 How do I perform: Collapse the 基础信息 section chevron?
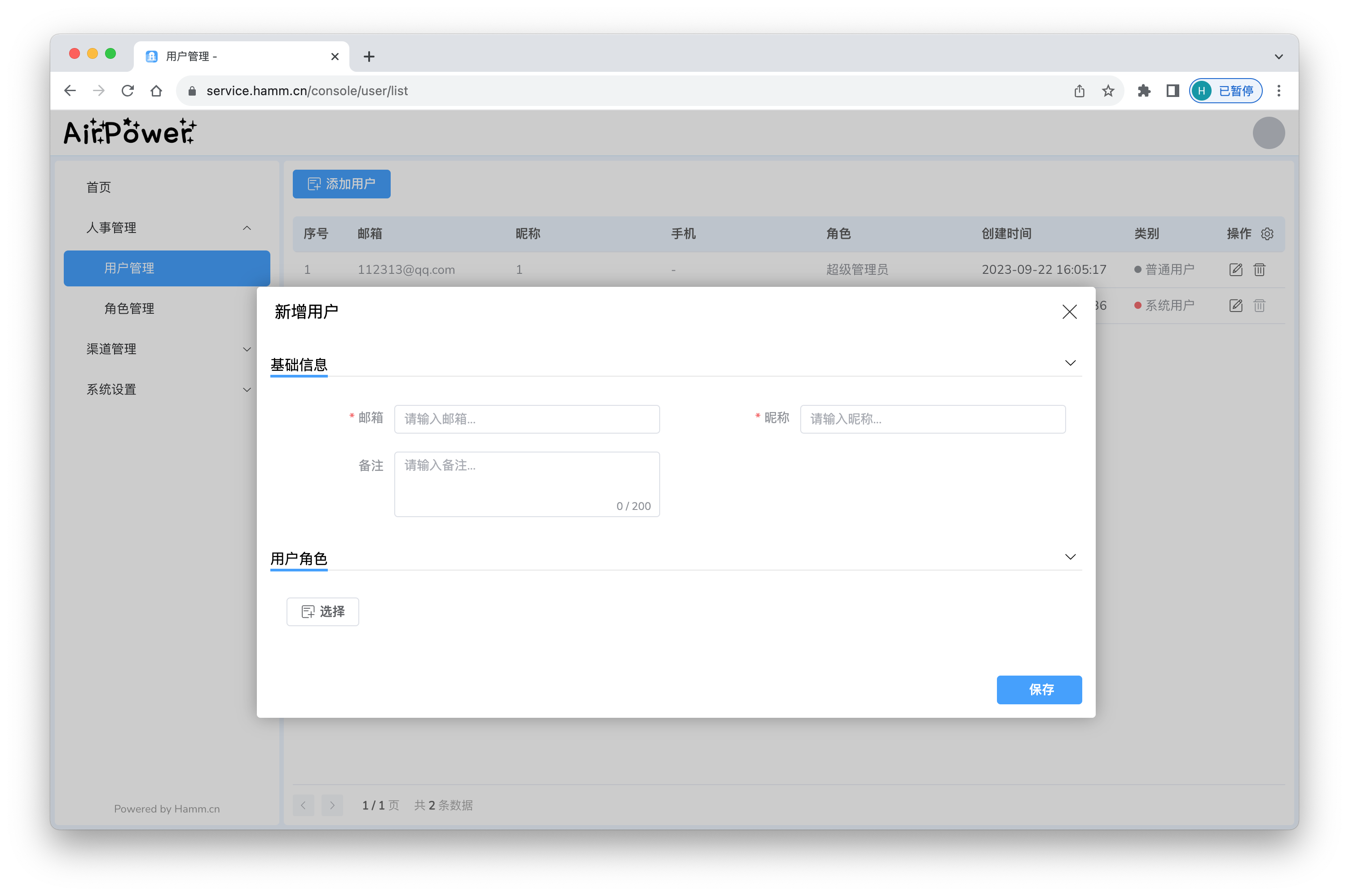1070,364
